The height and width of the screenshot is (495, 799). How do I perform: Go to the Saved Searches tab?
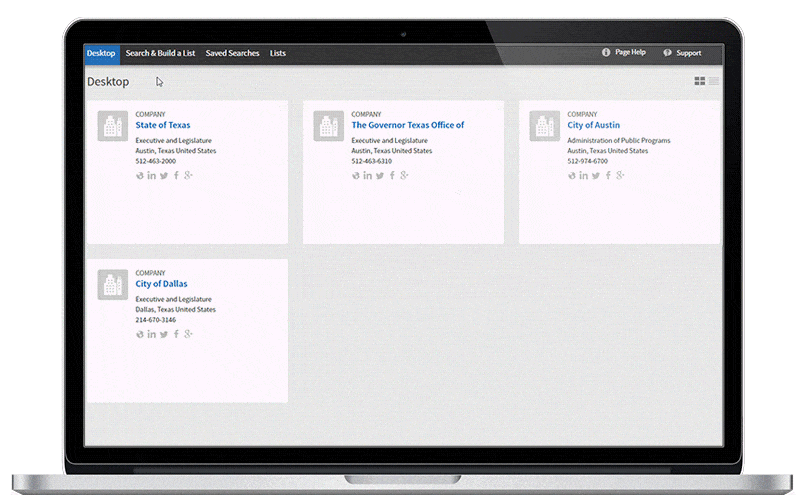(232, 53)
